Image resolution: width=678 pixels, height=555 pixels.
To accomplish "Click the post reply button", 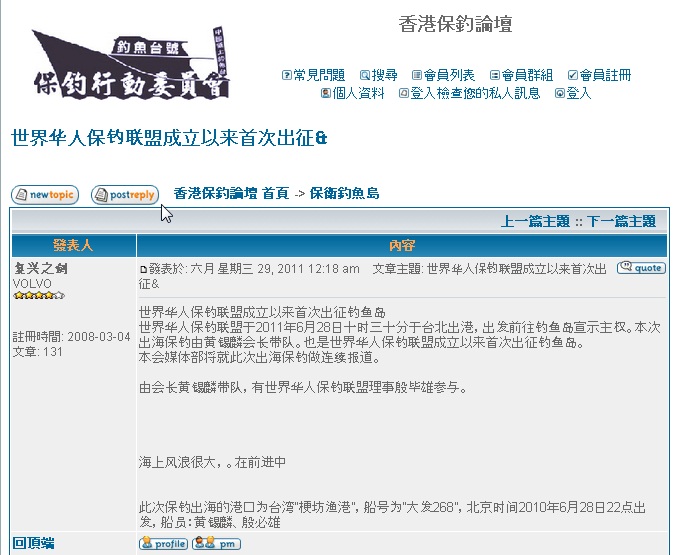I will 125,195.
